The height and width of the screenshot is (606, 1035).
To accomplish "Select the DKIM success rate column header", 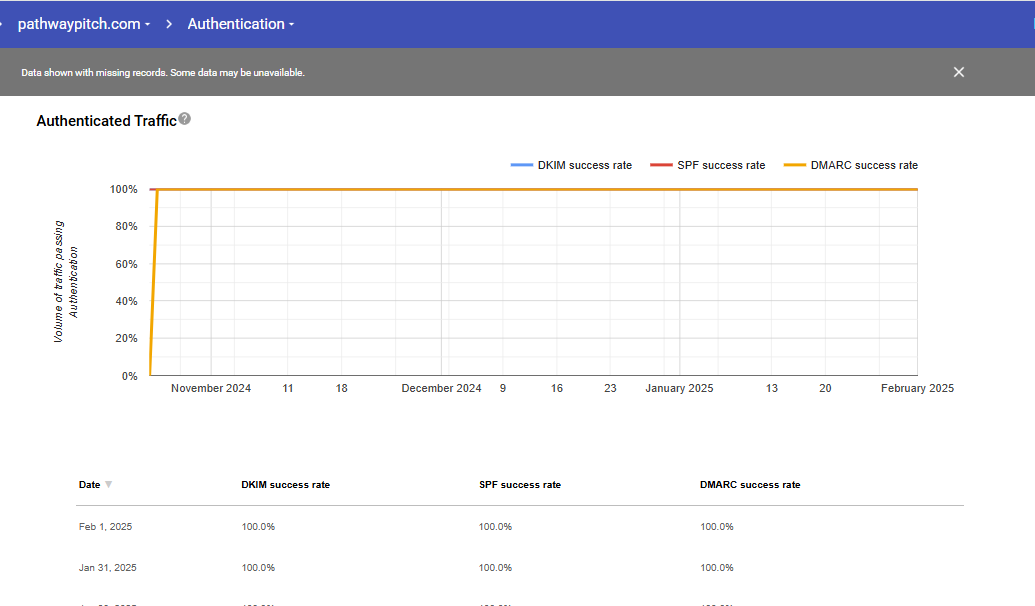I will [285, 485].
